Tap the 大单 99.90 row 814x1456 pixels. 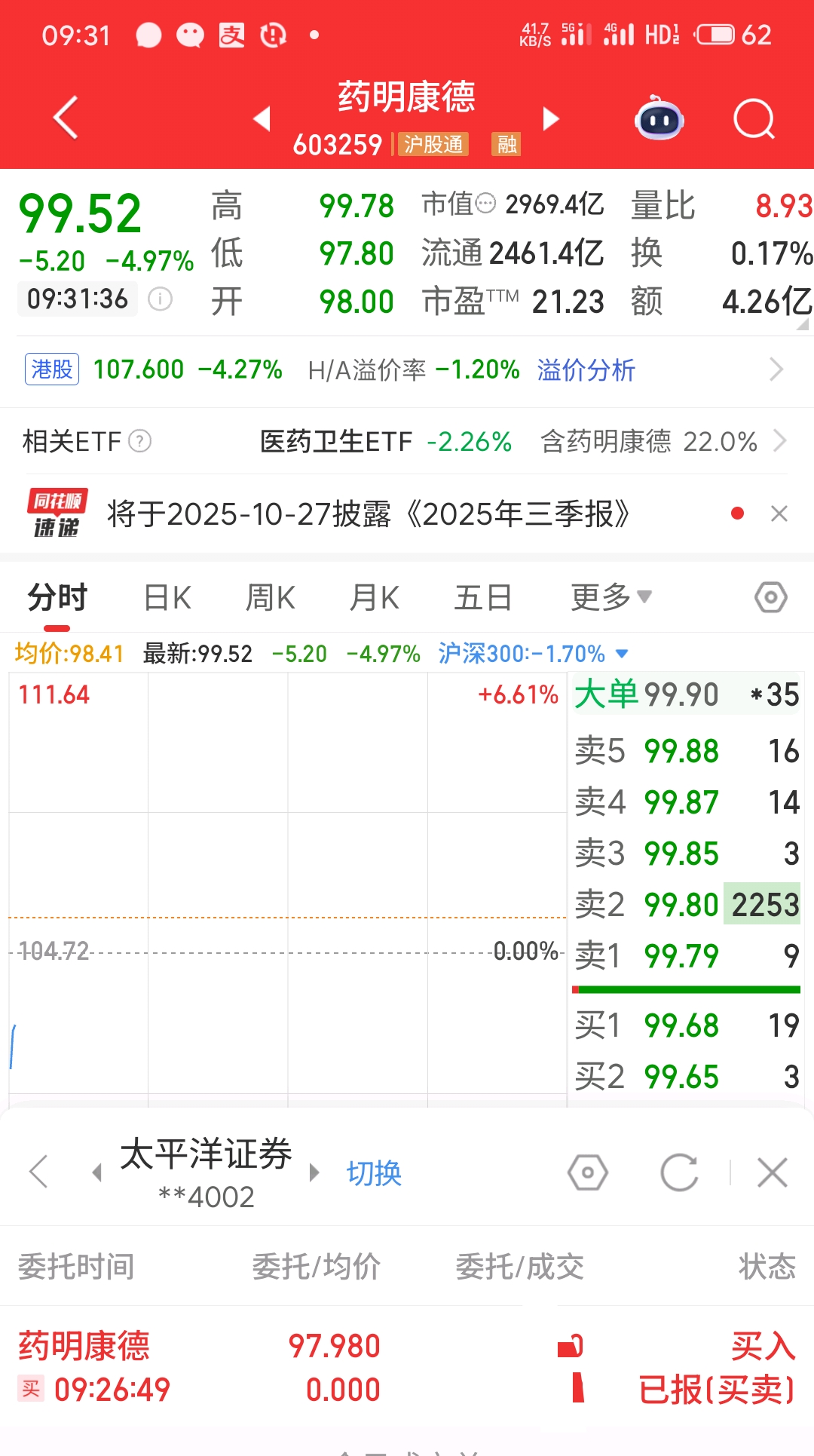pyautogui.click(x=686, y=694)
